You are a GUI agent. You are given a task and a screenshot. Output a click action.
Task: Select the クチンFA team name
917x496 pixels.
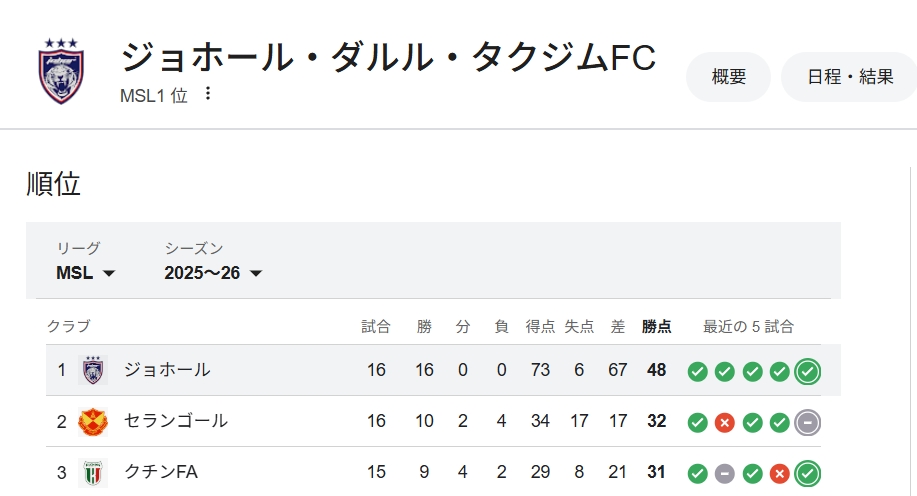tap(161, 472)
